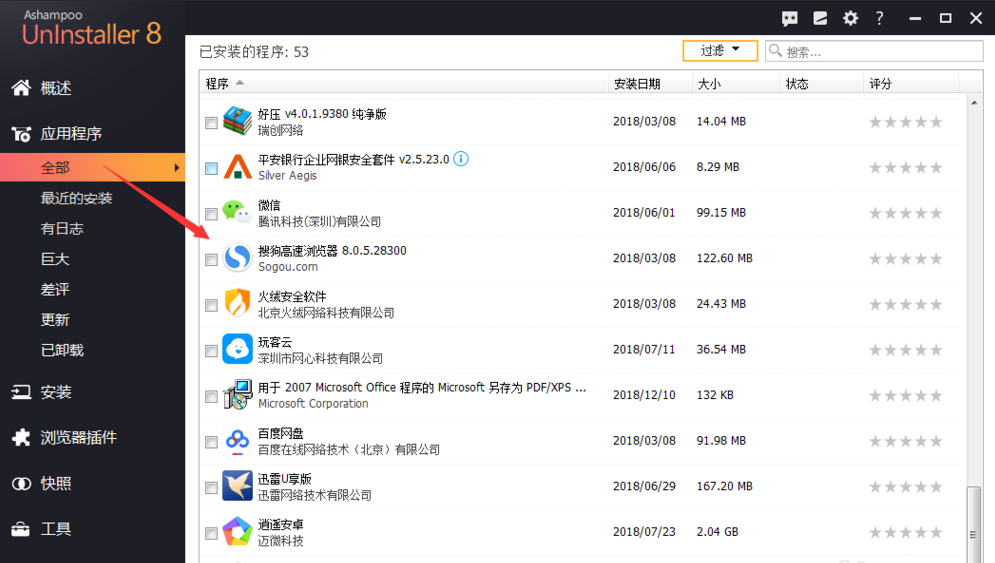Sort by 状态 column header

[822, 83]
